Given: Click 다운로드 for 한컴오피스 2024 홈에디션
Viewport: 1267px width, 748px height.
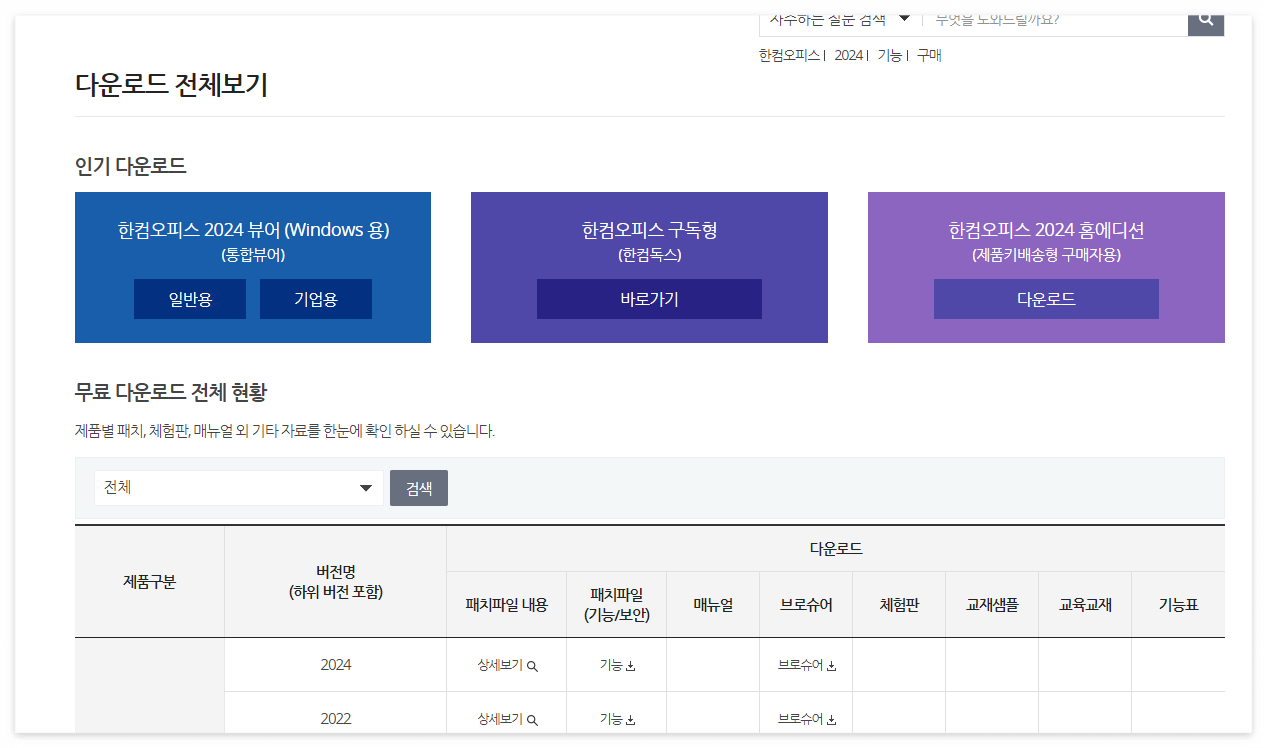Looking at the screenshot, I should coord(1045,298).
